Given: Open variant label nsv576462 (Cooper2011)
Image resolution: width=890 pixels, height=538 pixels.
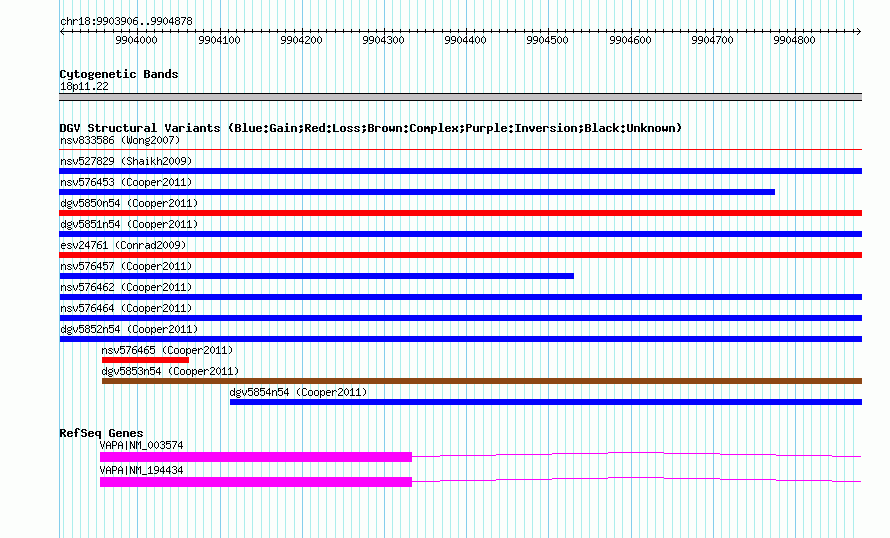Looking at the screenshot, I should 126,287.
